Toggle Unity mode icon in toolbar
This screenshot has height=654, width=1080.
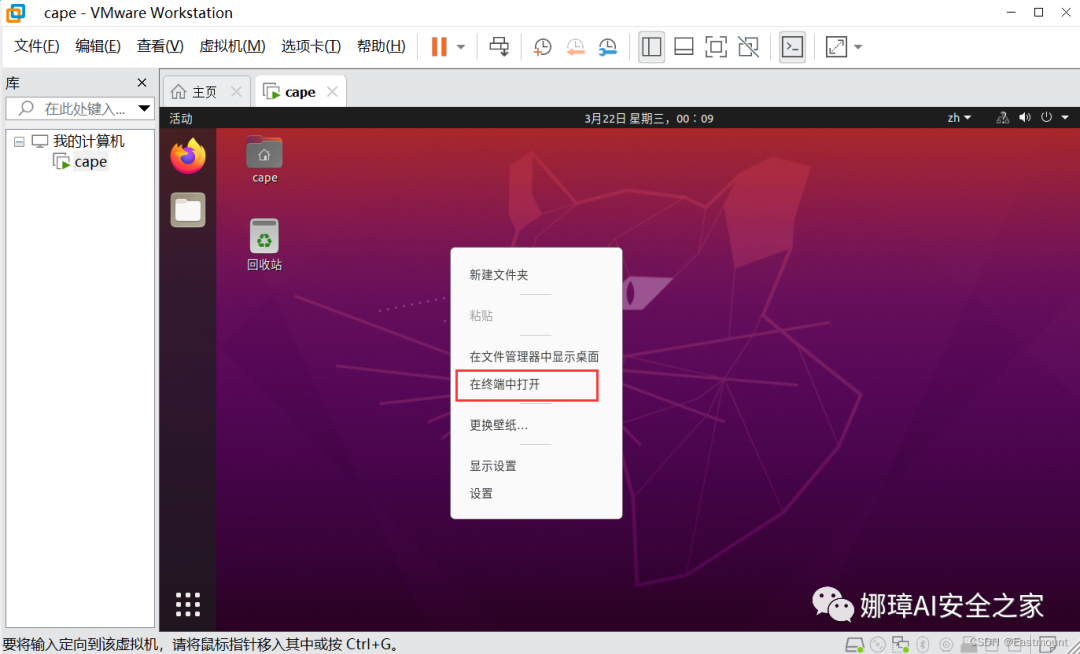pos(748,47)
